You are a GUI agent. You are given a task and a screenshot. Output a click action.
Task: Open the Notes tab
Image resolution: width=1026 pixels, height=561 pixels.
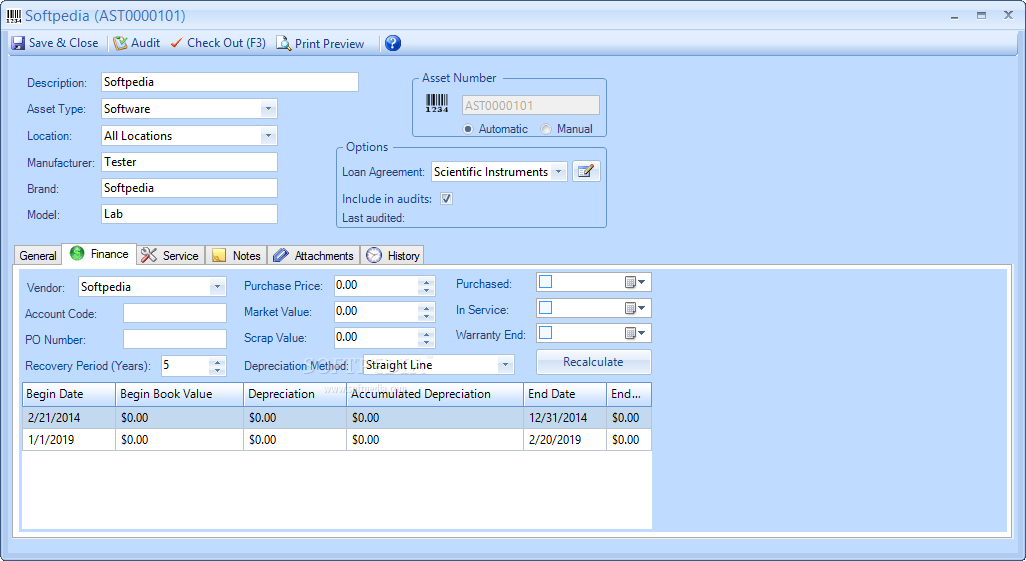(236, 255)
